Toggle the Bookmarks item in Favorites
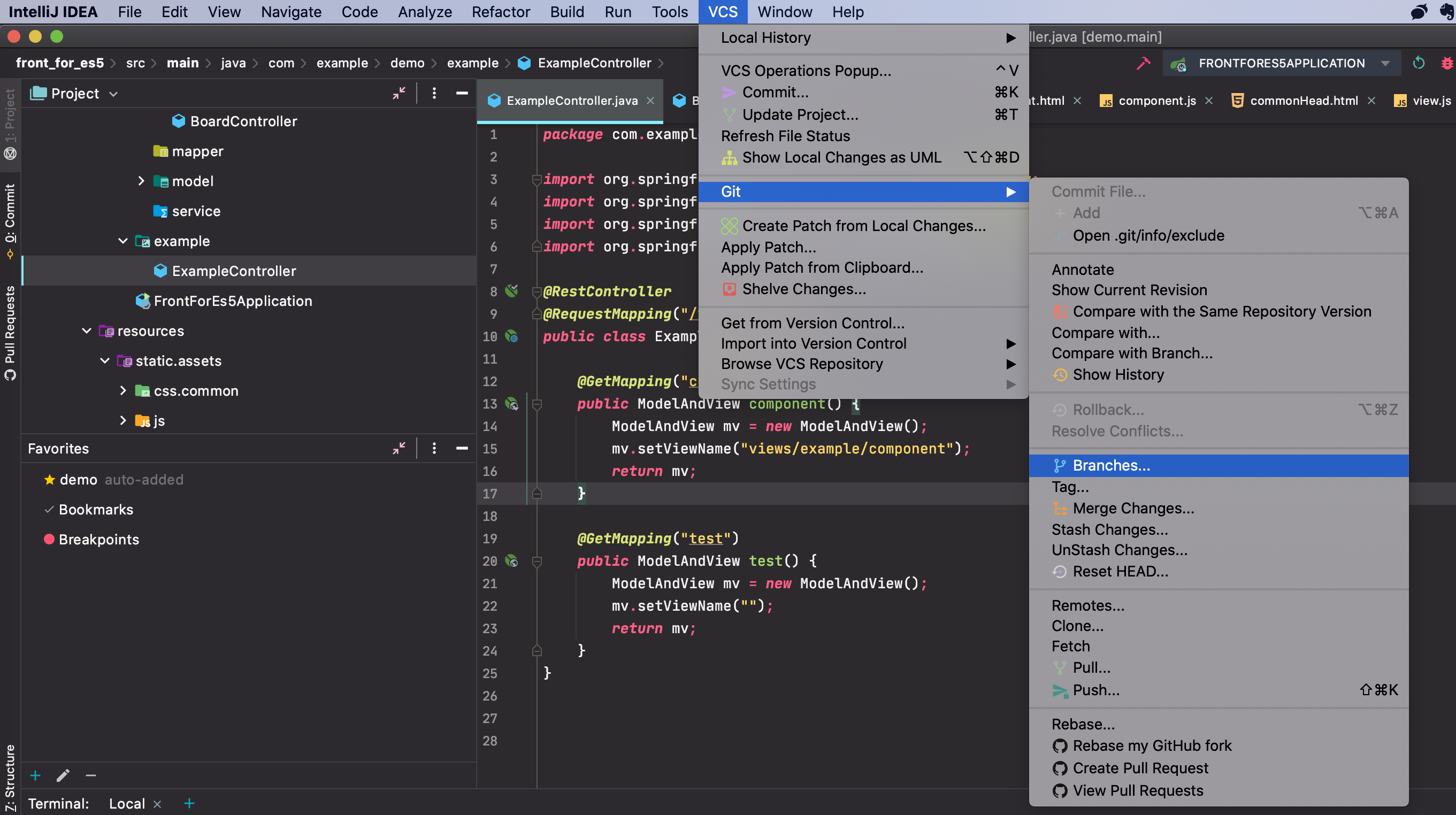This screenshot has width=1456, height=815. point(95,509)
